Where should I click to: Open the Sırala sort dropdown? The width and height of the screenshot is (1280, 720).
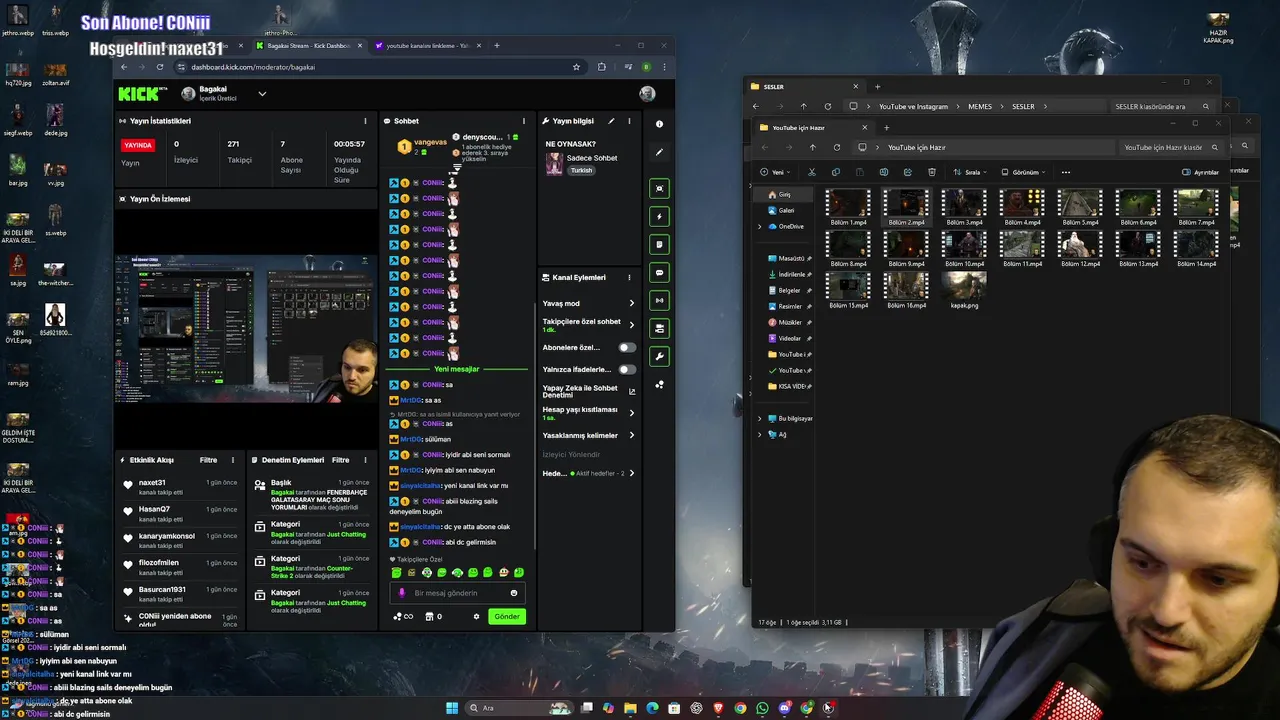(970, 172)
